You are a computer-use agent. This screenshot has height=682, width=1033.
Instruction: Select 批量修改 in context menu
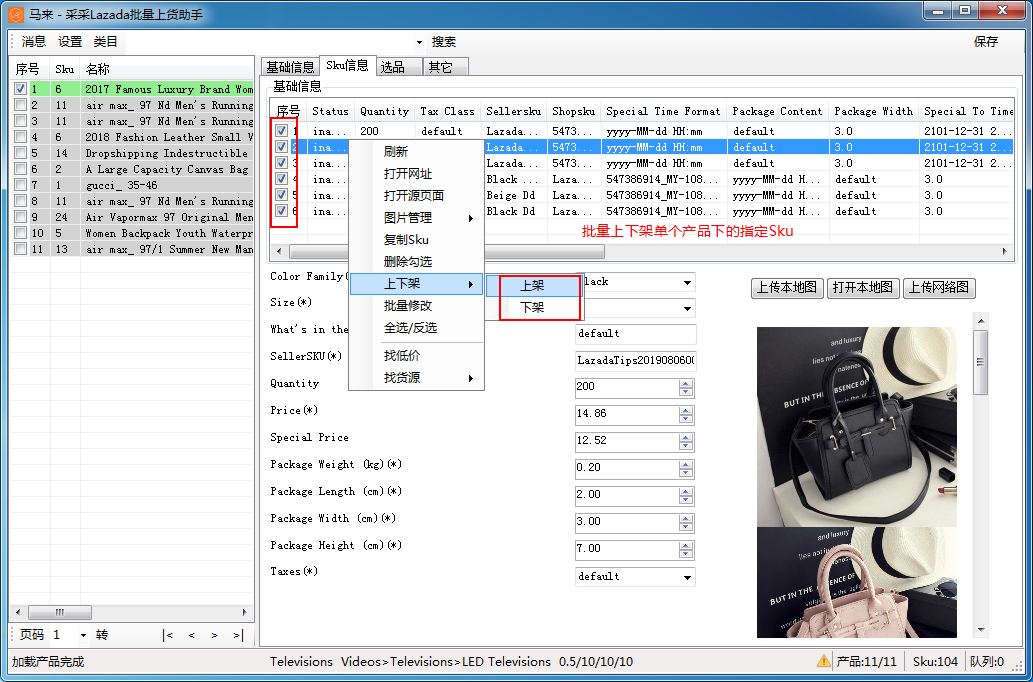(416, 306)
